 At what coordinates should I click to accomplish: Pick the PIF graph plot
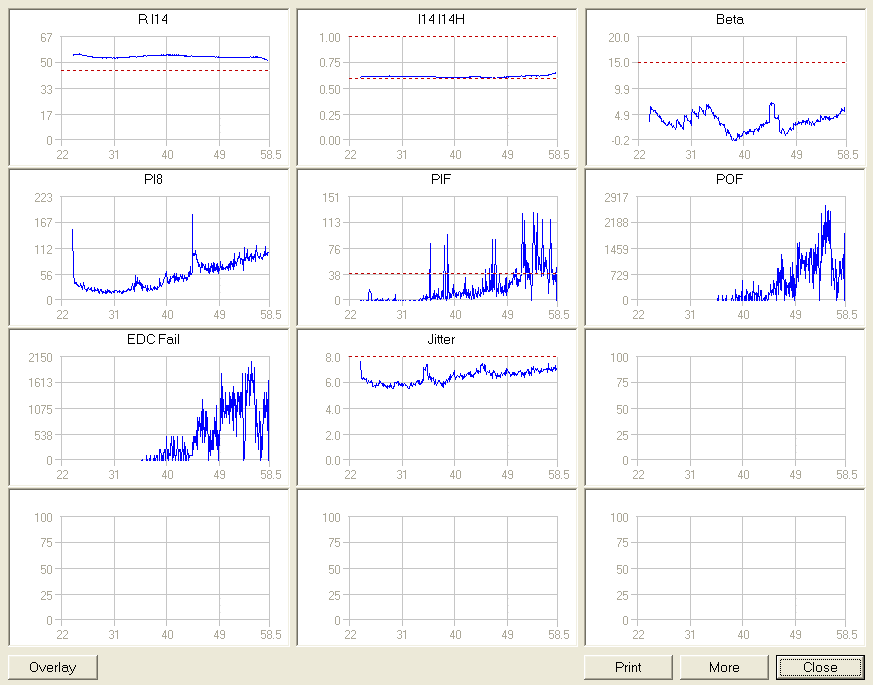(x=453, y=248)
